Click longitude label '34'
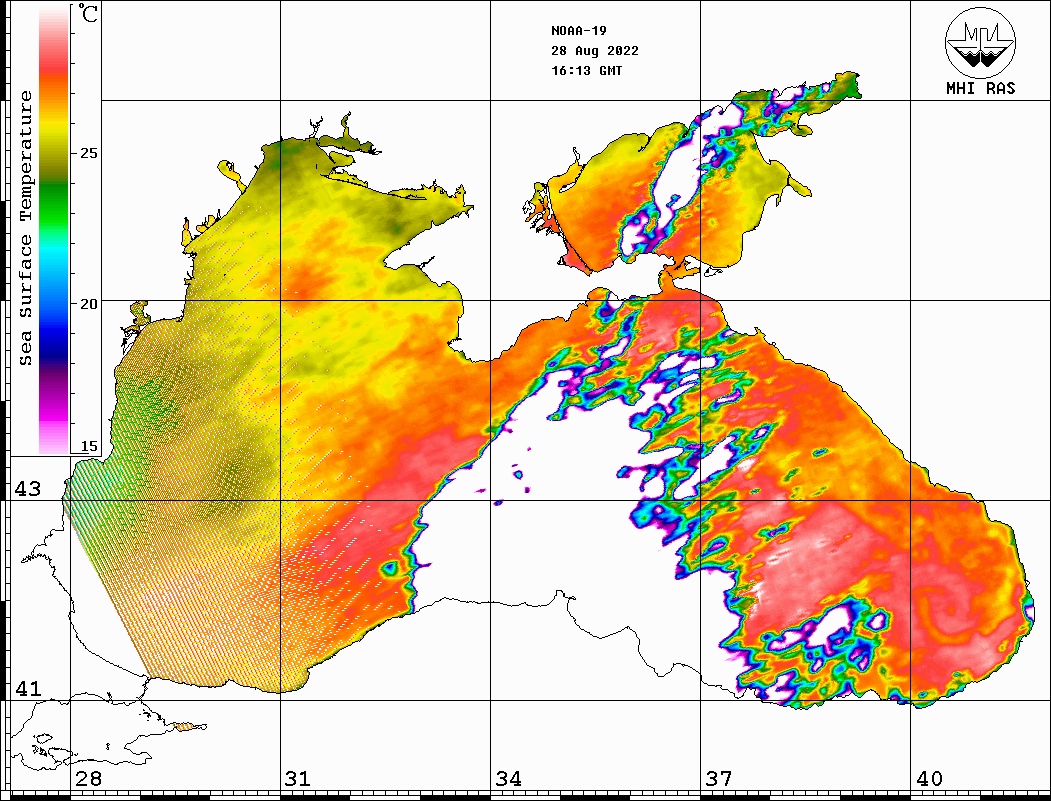 509,779
